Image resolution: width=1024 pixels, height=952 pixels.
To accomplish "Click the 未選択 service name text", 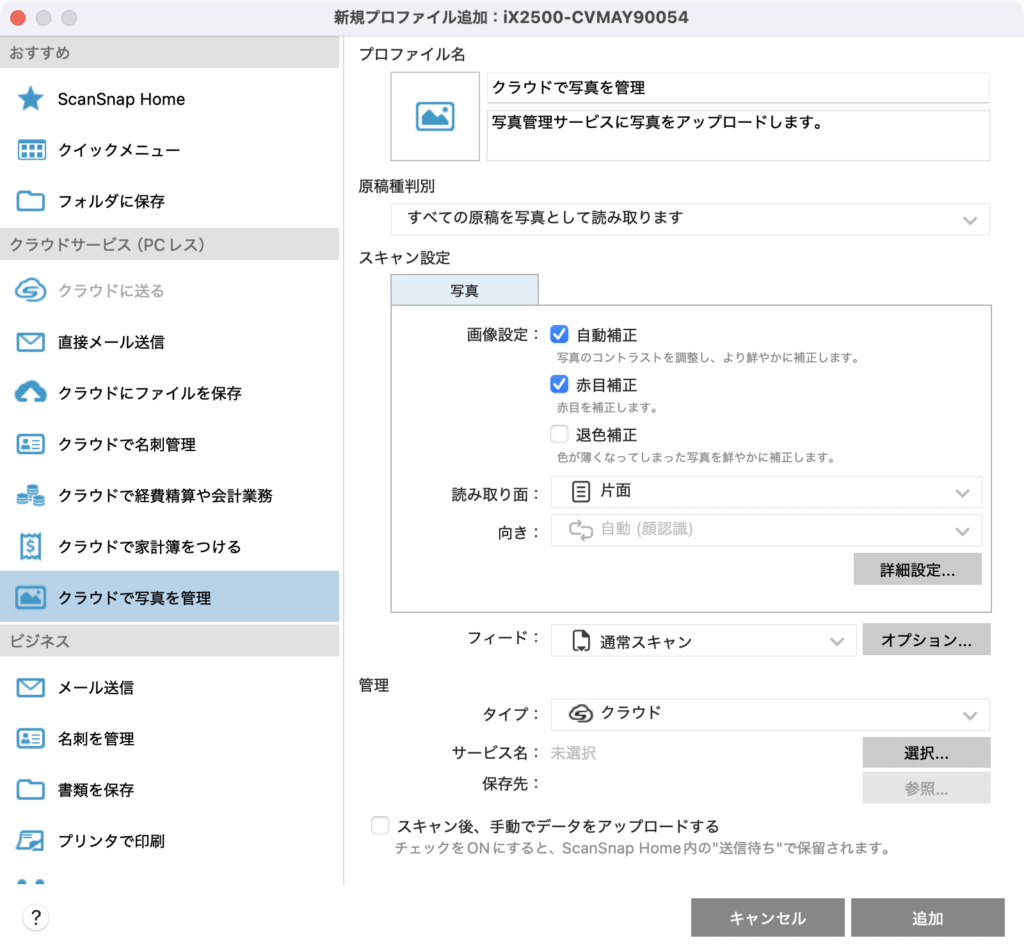I will (573, 753).
